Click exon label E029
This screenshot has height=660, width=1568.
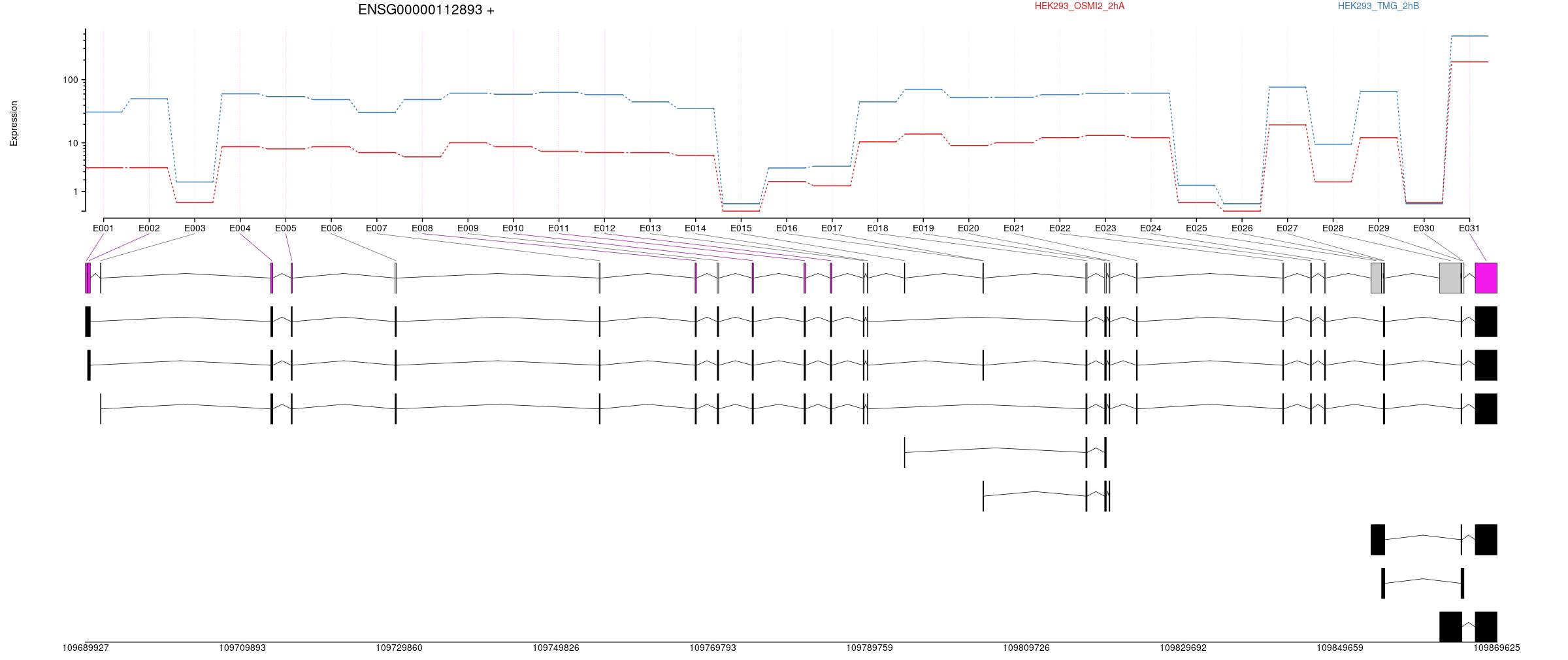pyautogui.click(x=1379, y=228)
